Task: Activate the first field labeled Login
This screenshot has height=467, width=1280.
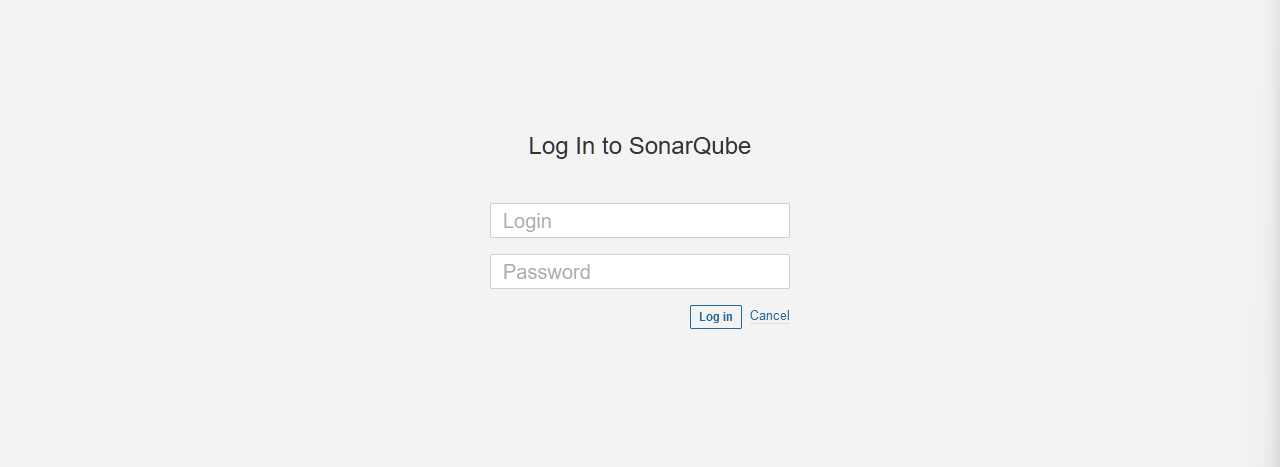Action: click(640, 221)
